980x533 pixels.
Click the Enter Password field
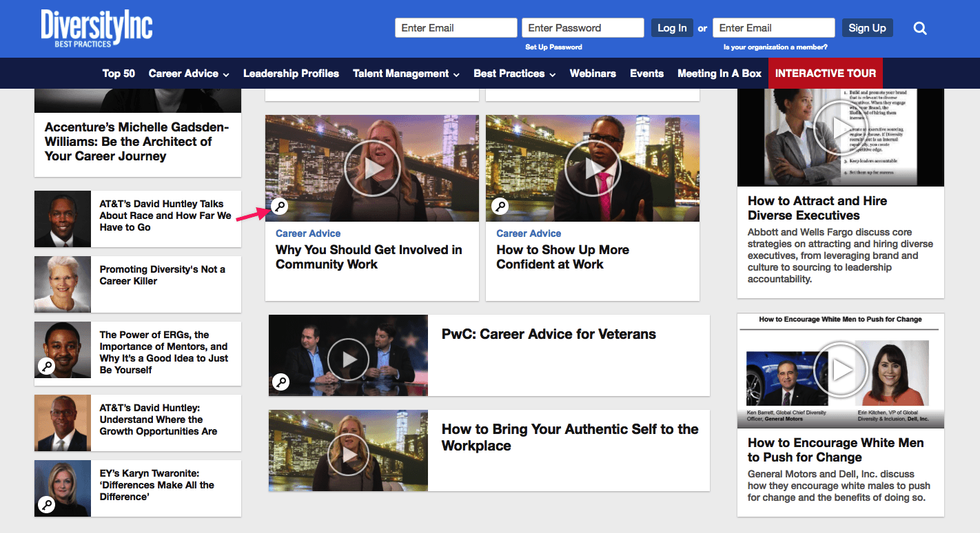pyautogui.click(x=583, y=28)
